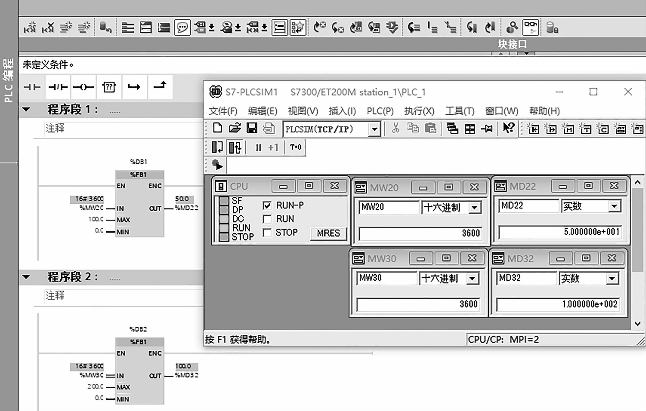Open the 执行(X) menu
The height and width of the screenshot is (411, 646).
[419, 111]
